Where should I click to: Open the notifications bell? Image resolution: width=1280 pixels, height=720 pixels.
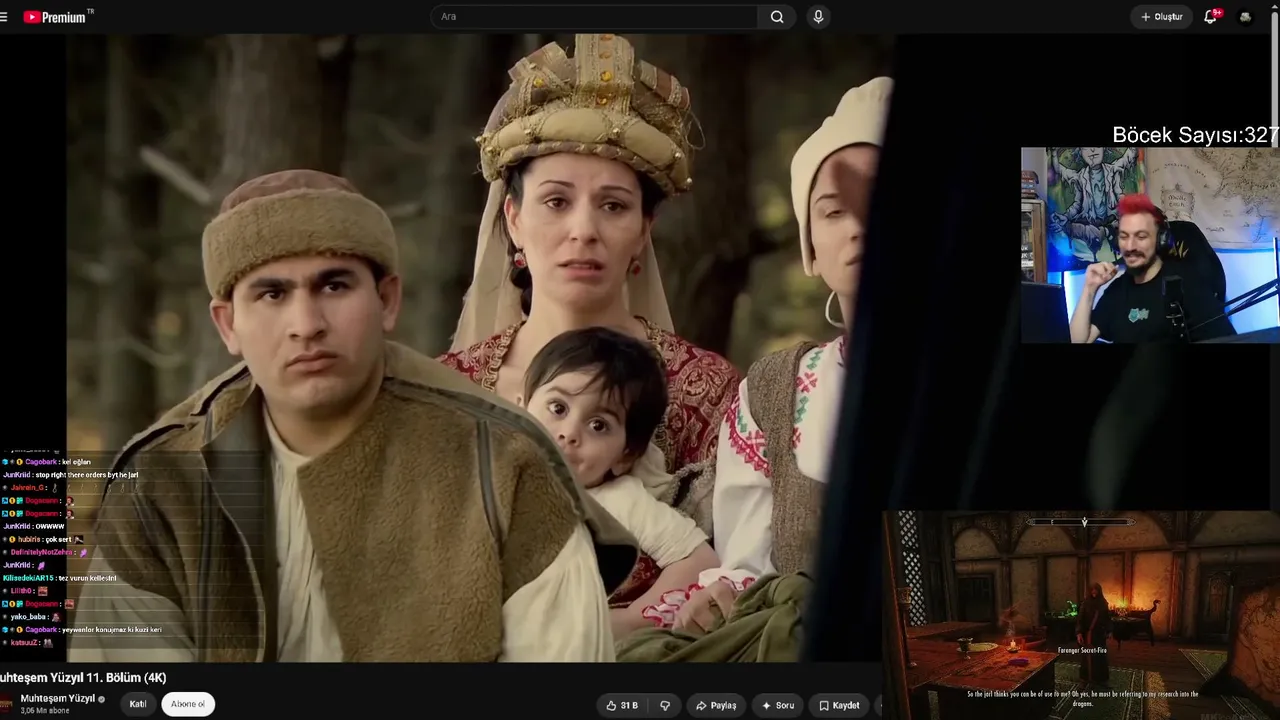click(x=1211, y=17)
